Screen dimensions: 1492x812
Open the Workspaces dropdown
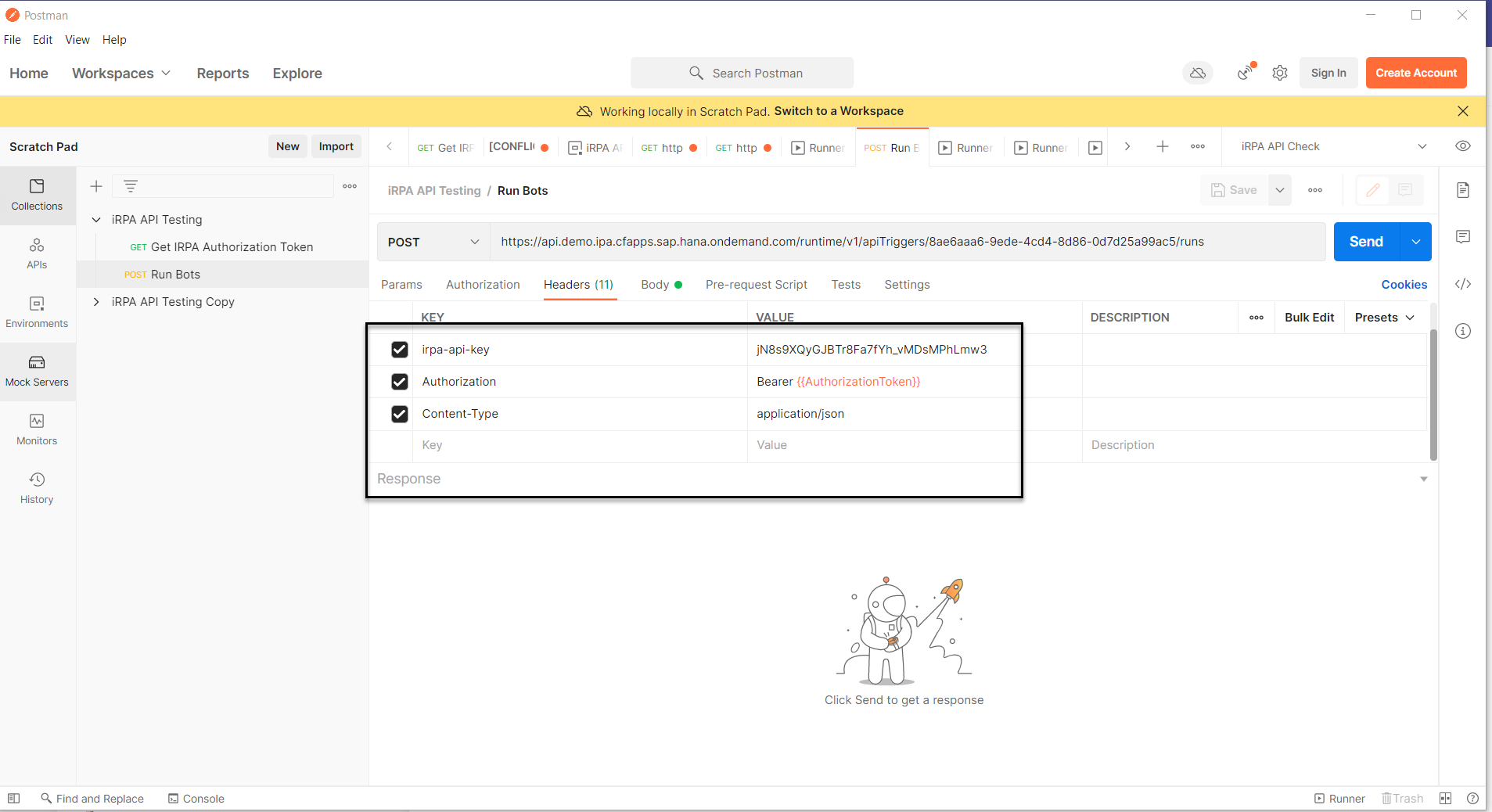121,73
